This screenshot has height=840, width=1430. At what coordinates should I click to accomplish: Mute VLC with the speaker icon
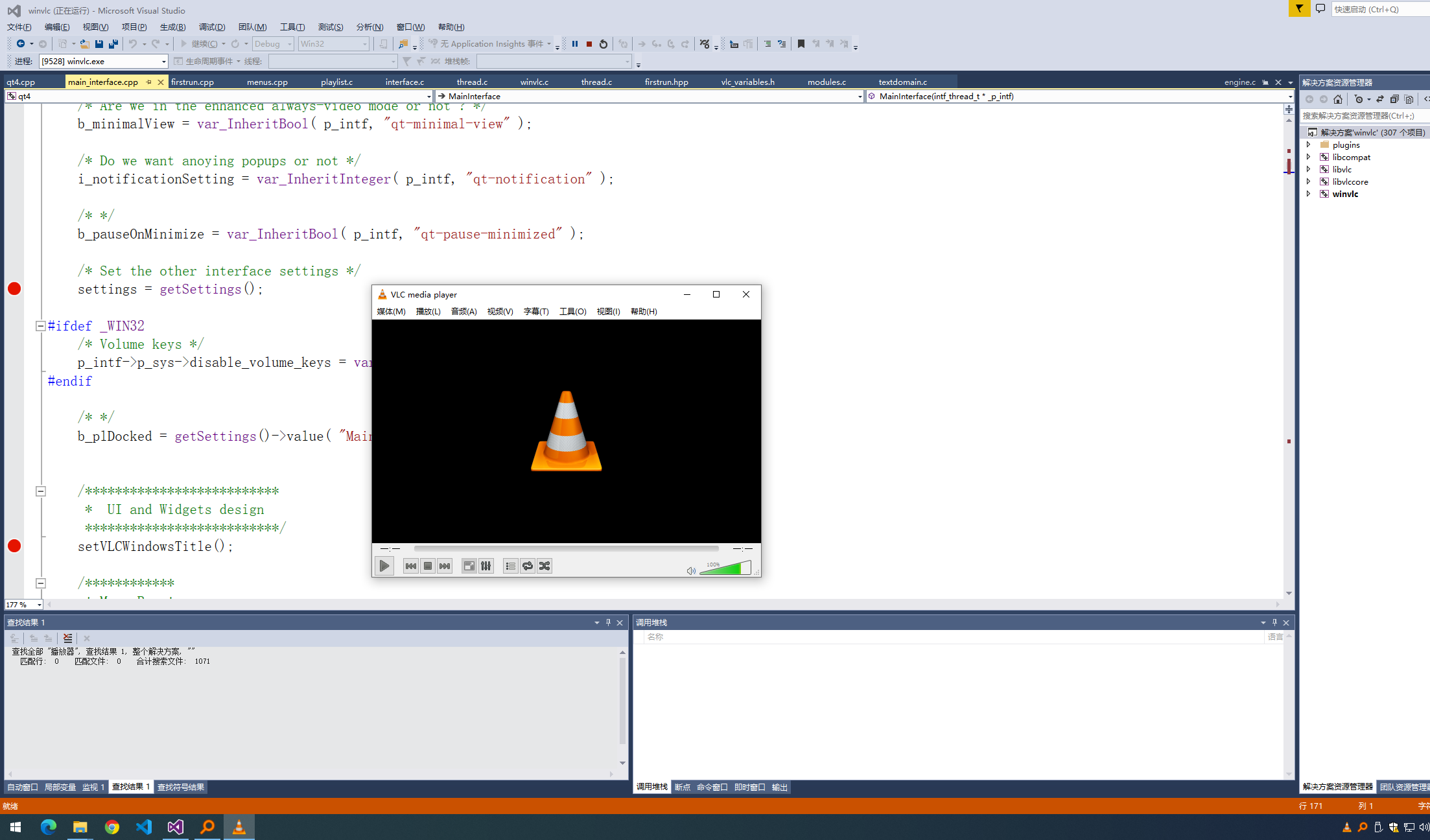coord(691,570)
